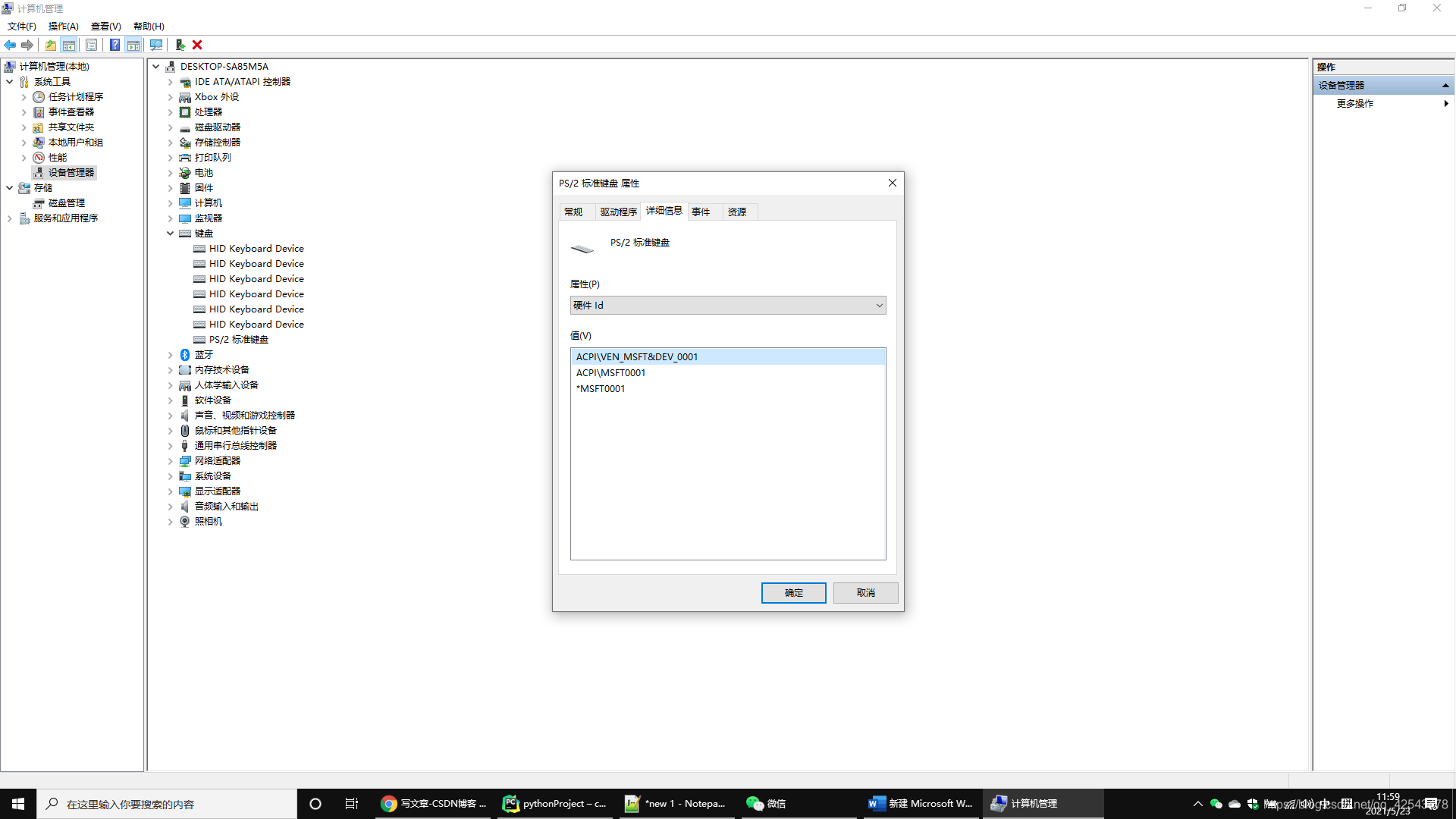The height and width of the screenshot is (819, 1456).
Task: Expand the 网络适配器 device category
Action: 170,460
